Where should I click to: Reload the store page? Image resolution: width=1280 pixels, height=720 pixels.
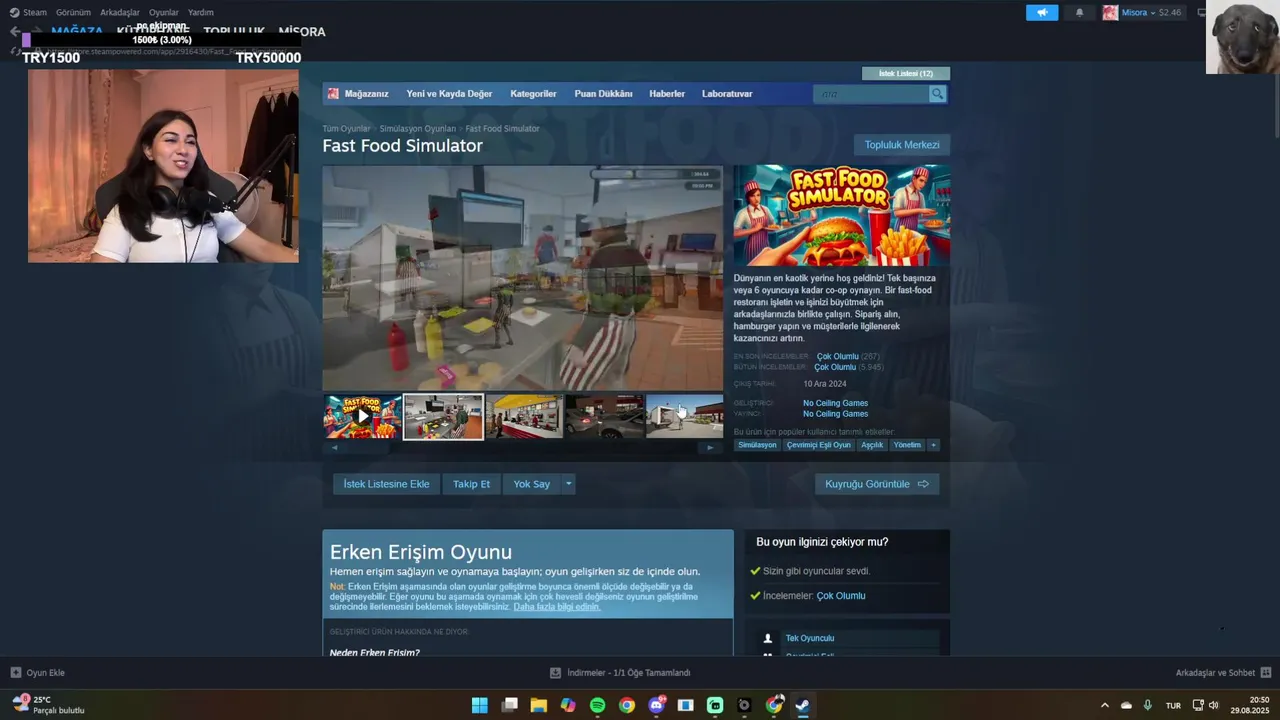click(16, 50)
